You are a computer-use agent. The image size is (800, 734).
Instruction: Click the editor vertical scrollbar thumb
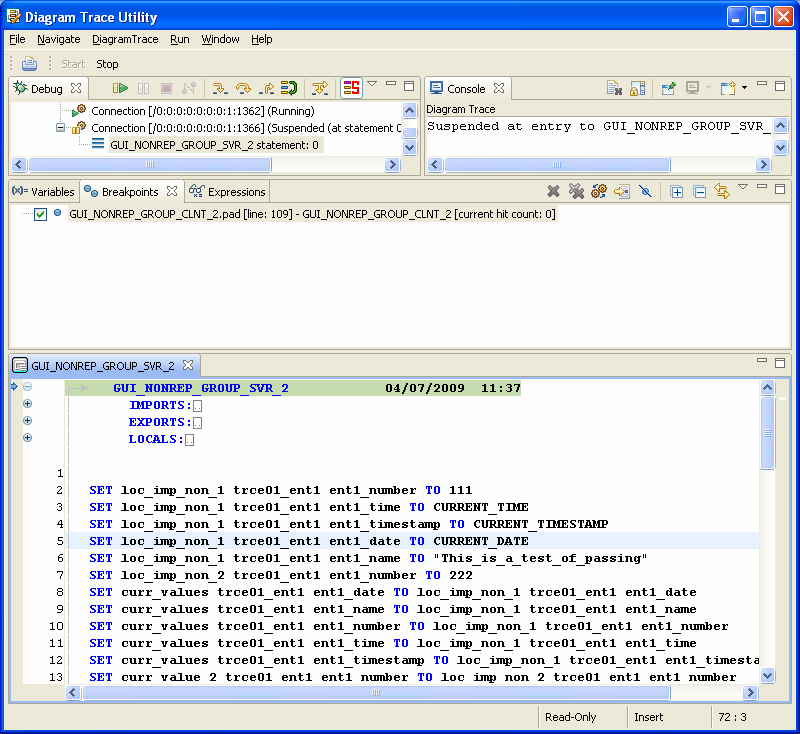pos(767,432)
